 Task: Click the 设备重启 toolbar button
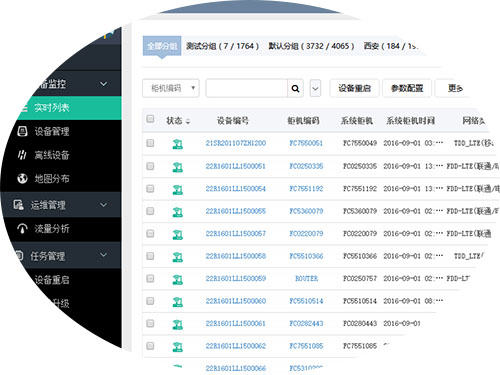tap(354, 88)
